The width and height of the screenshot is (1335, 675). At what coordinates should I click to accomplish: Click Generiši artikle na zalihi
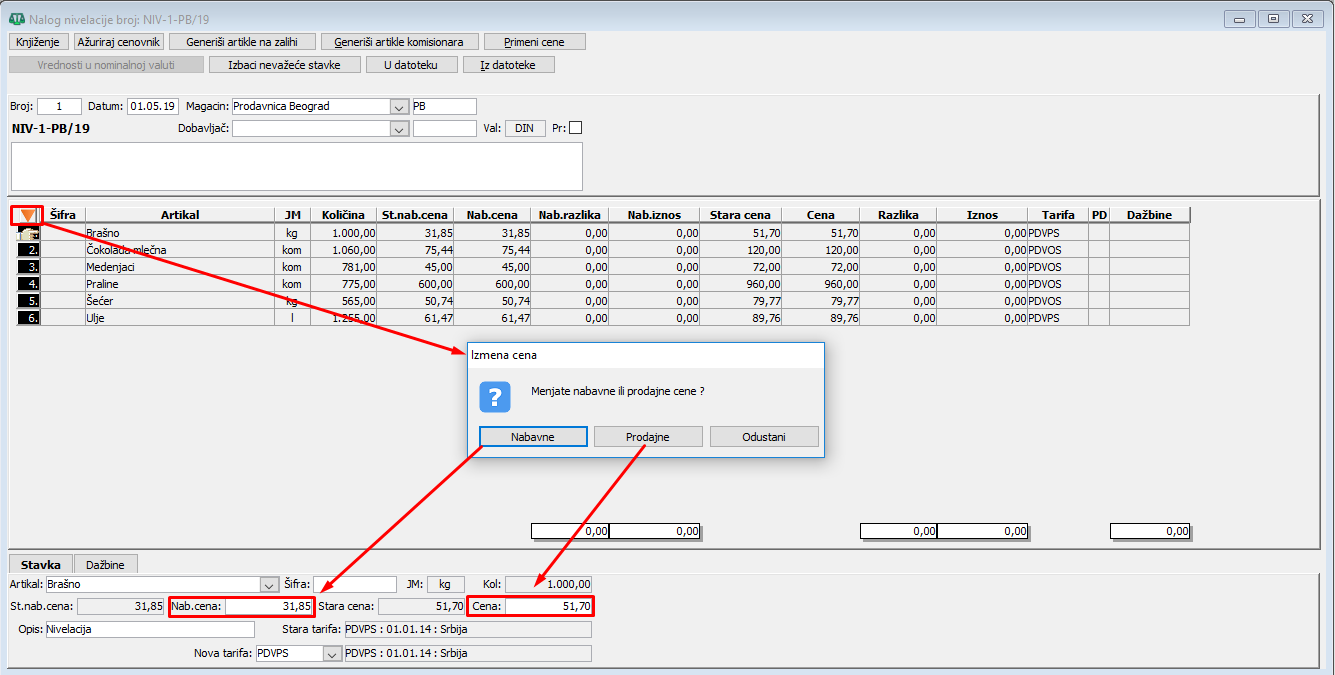(242, 42)
